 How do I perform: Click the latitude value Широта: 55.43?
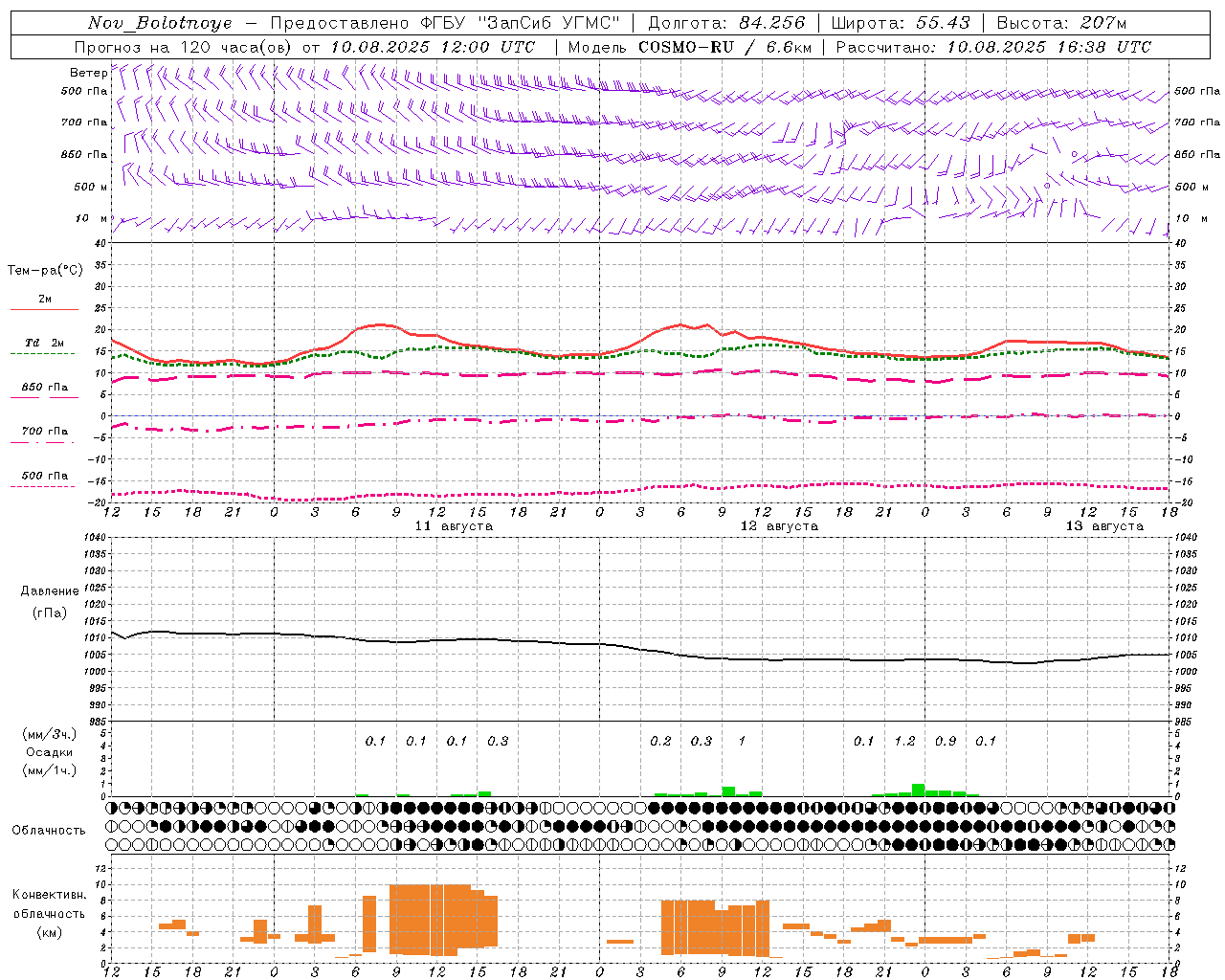(901, 23)
